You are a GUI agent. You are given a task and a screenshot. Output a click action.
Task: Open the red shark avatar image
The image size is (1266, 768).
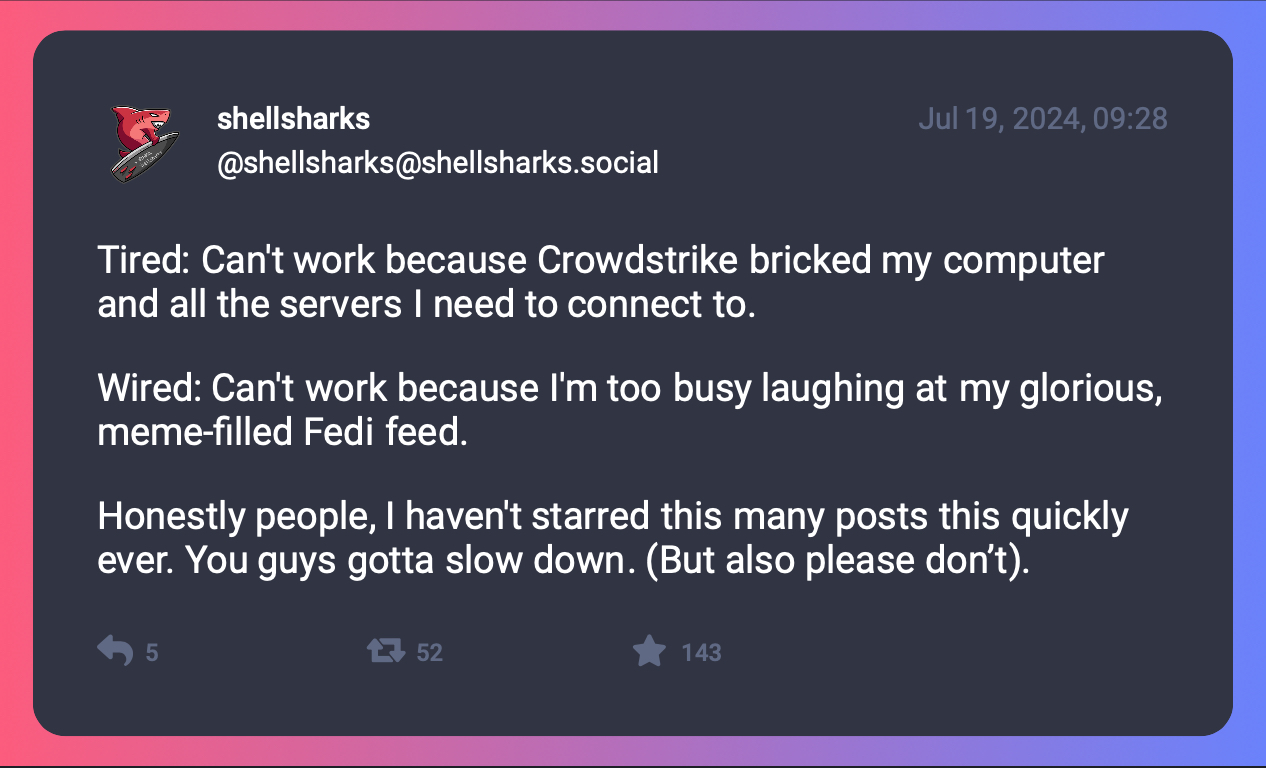pos(143,141)
